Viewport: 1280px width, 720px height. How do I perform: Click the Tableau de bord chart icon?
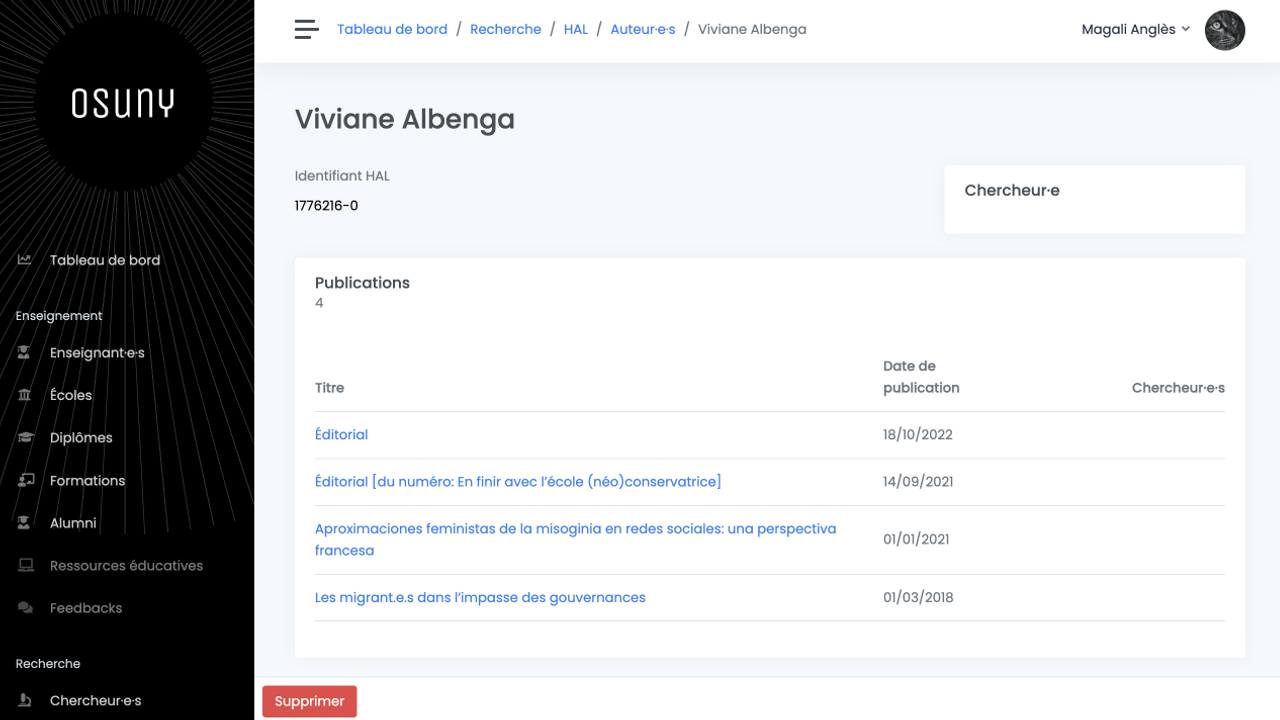pyautogui.click(x=25, y=260)
